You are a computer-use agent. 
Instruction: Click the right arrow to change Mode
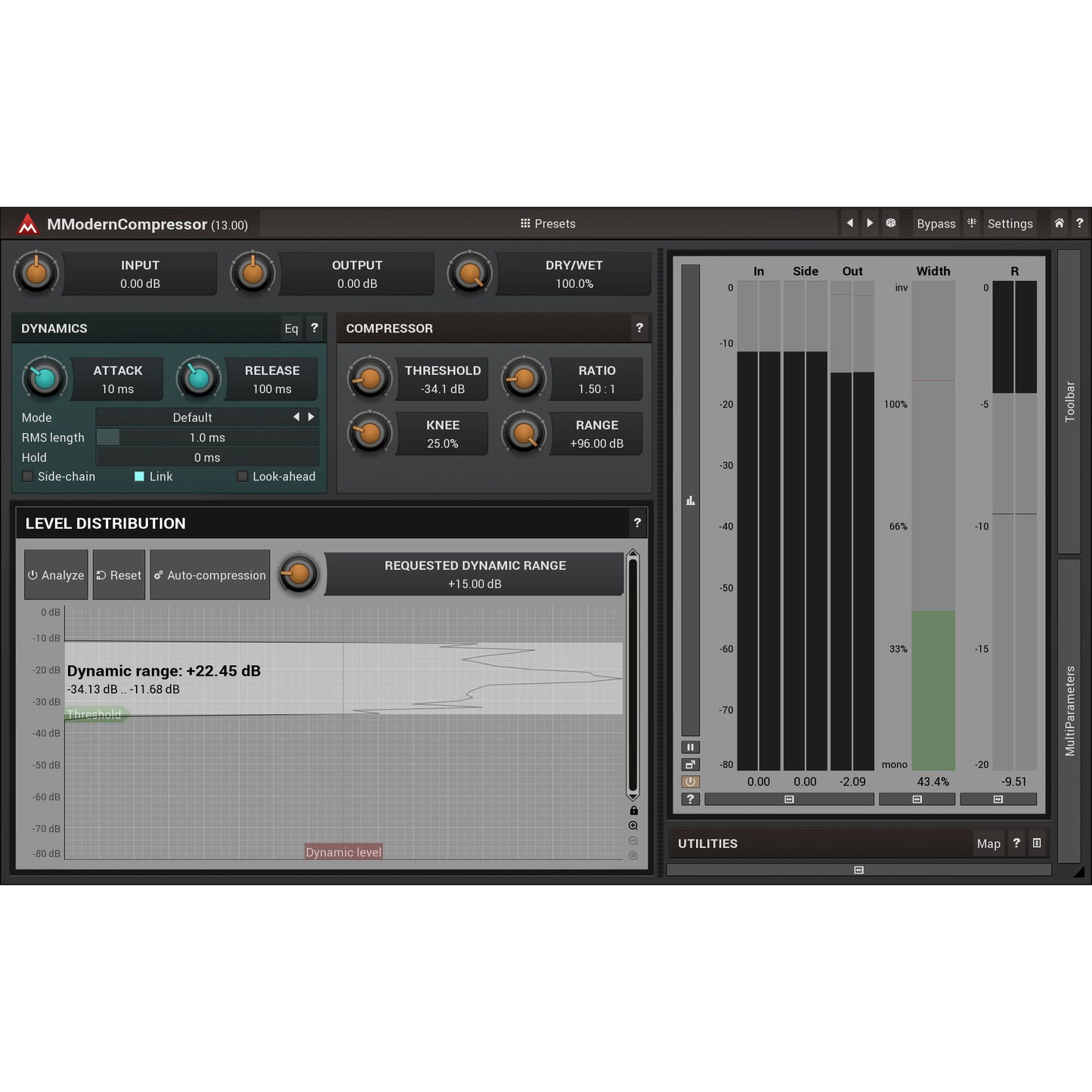pos(311,416)
